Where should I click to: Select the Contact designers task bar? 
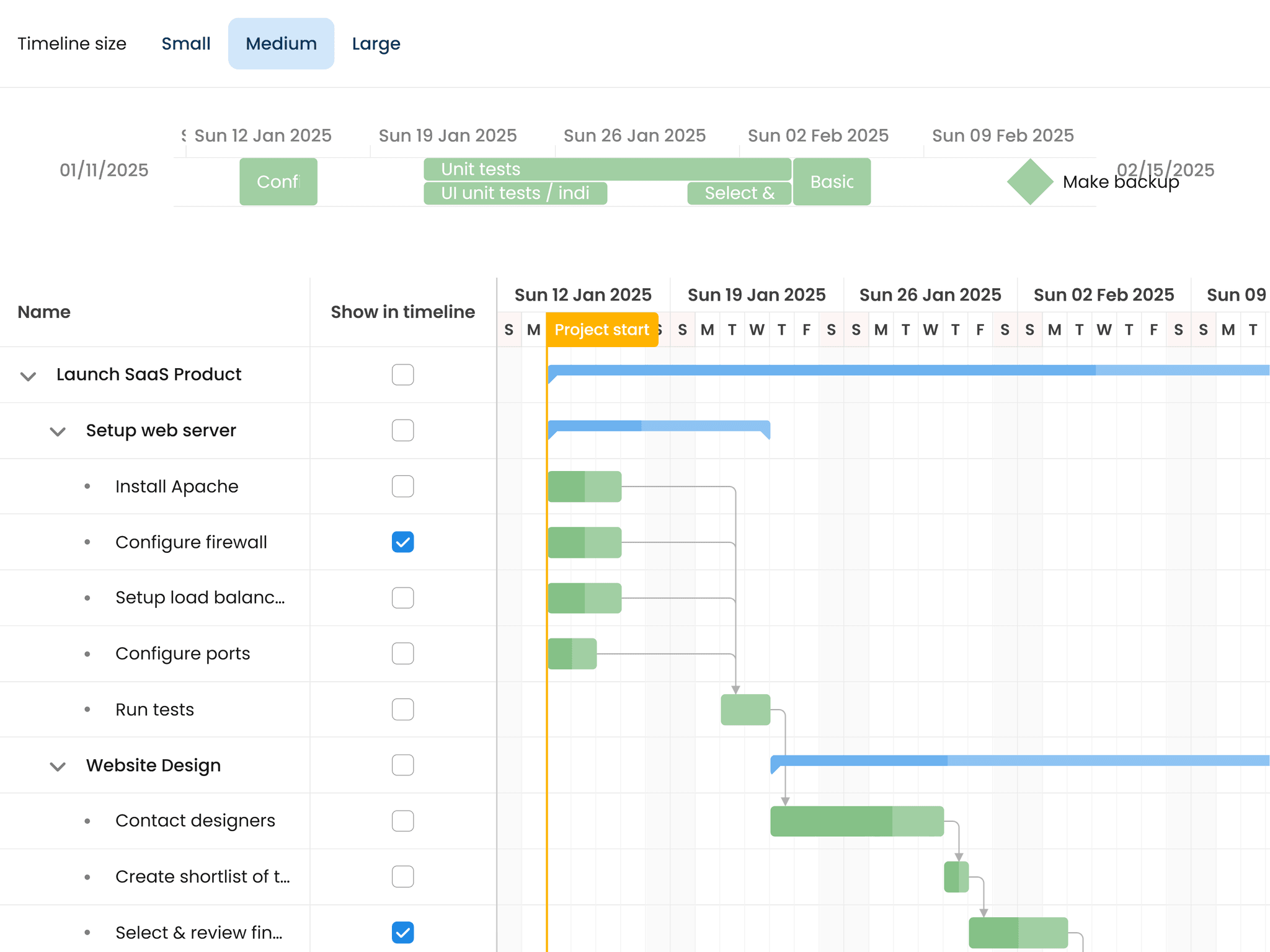tap(856, 821)
